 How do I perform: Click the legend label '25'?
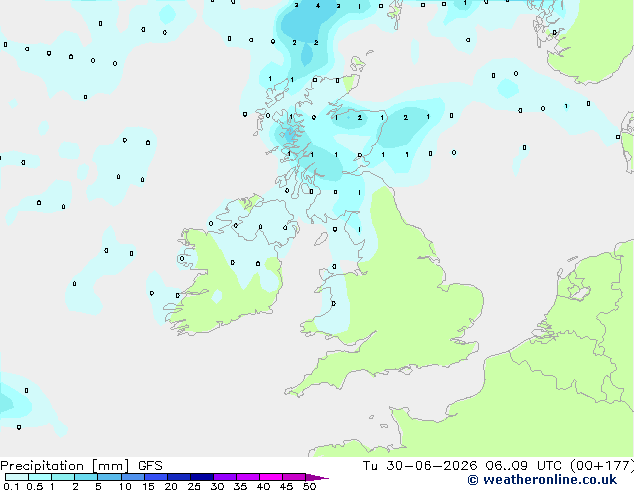tap(194, 486)
